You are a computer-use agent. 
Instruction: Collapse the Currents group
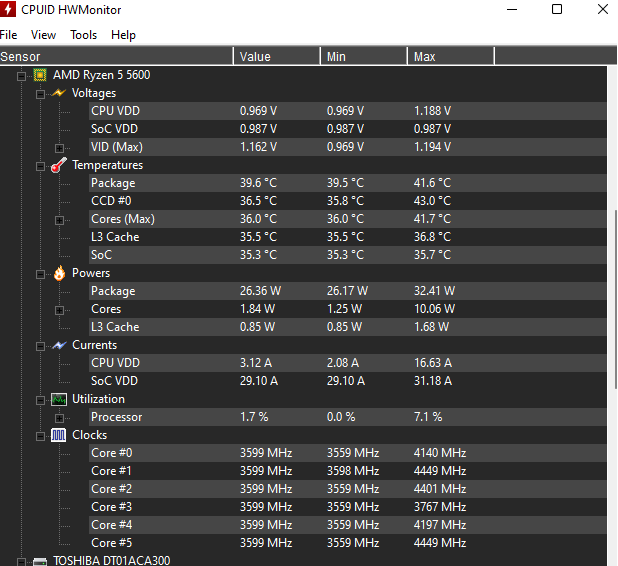coord(40,346)
